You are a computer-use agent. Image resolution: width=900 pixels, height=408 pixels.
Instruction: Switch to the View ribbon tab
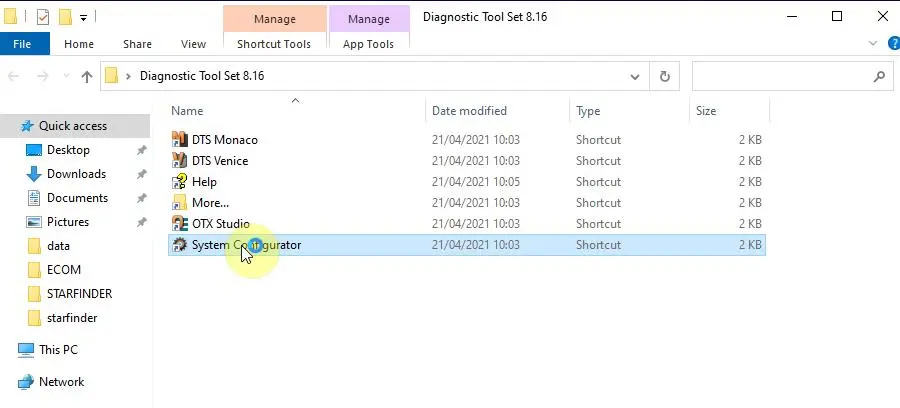tap(193, 44)
